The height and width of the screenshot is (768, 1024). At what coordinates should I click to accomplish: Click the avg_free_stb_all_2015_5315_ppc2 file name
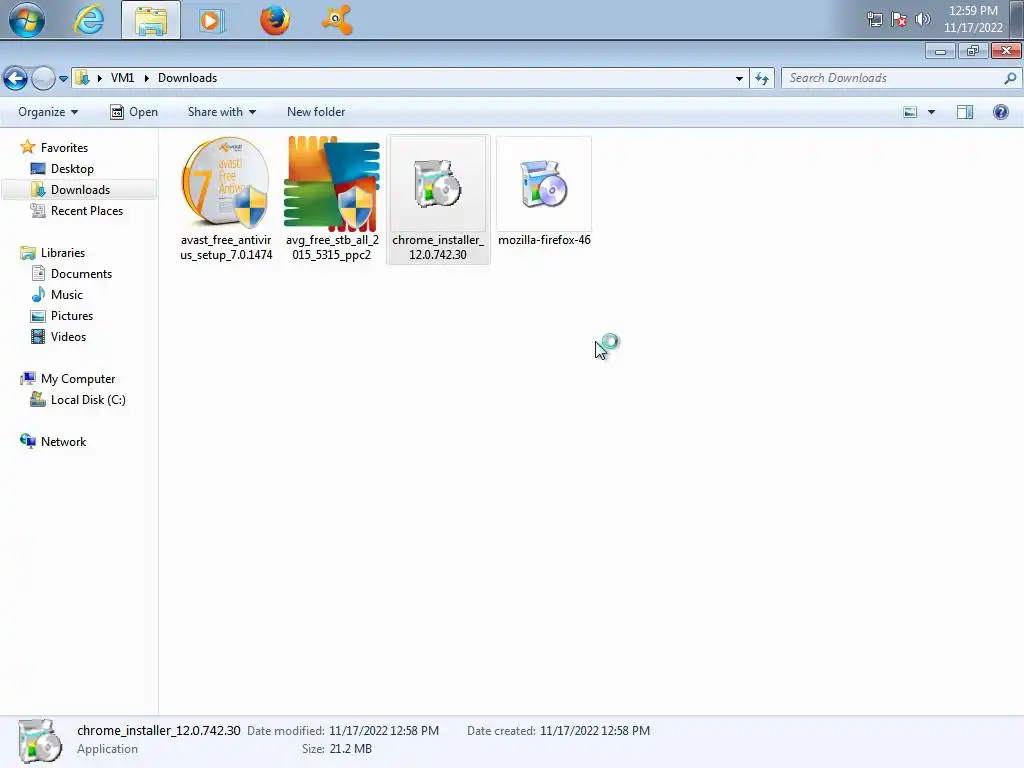(x=332, y=248)
